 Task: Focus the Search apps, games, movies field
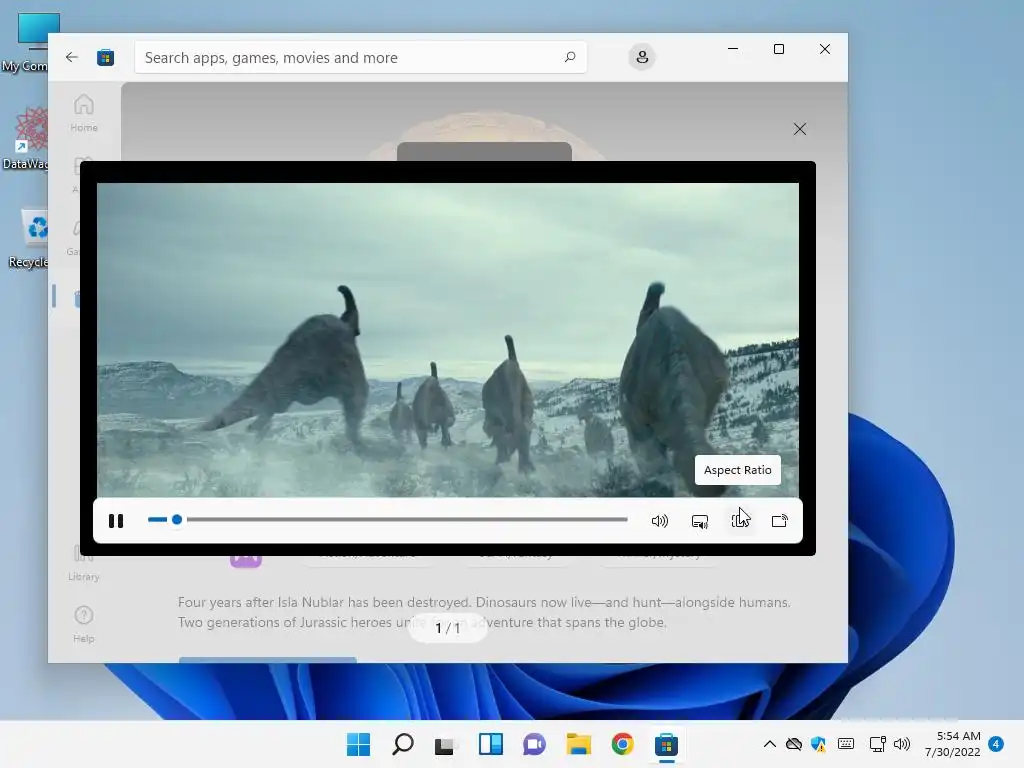click(360, 57)
